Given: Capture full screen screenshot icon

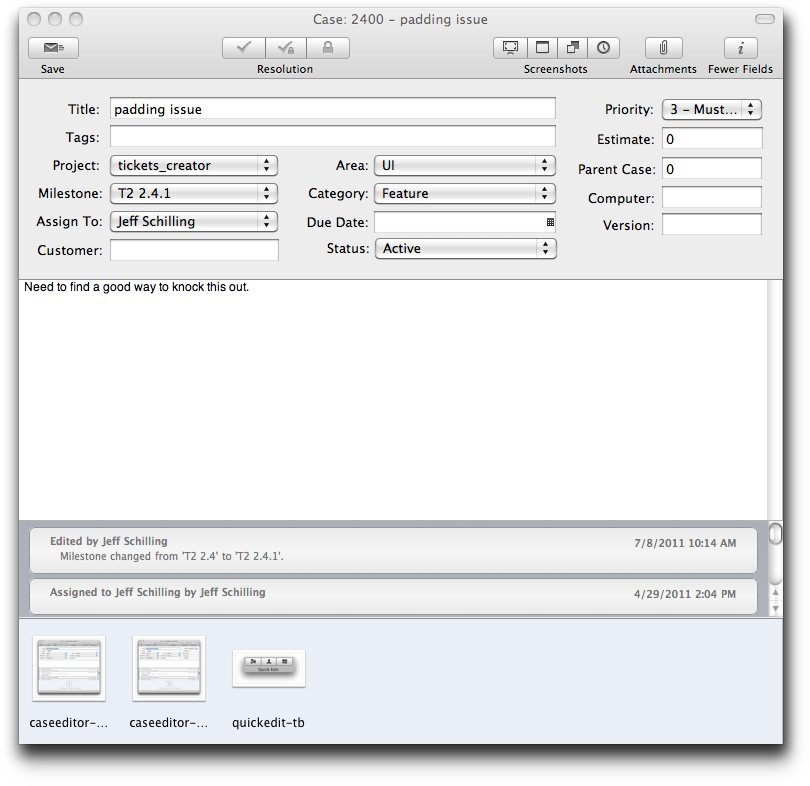Looking at the screenshot, I should (510, 48).
